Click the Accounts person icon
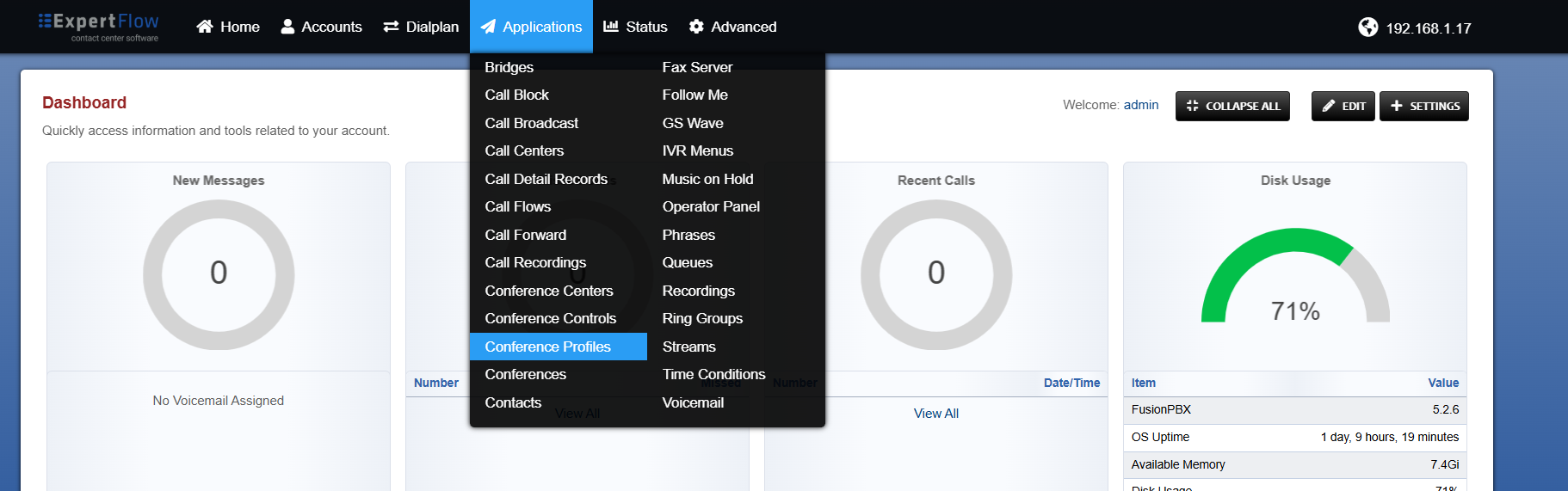This screenshot has height=491, width=1568. (287, 27)
